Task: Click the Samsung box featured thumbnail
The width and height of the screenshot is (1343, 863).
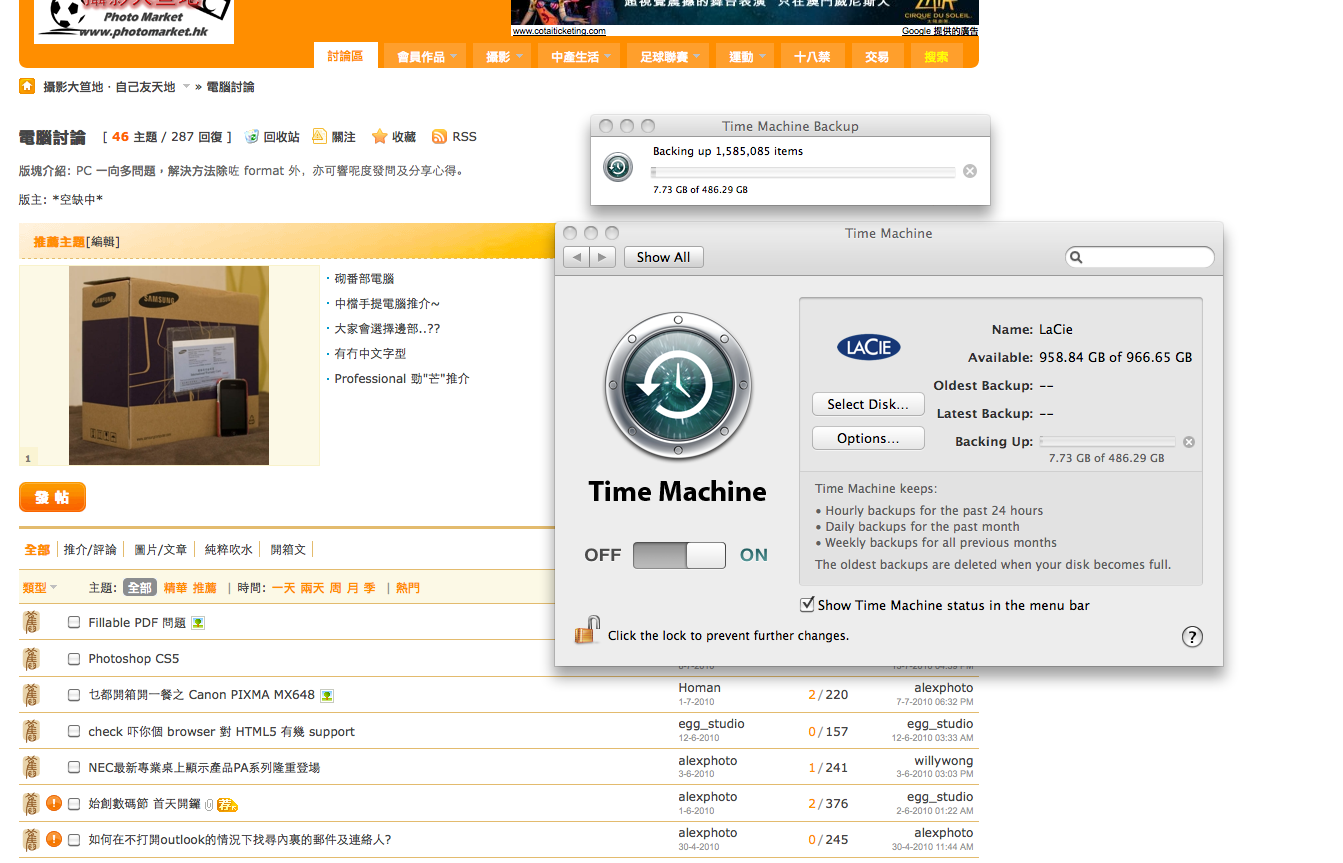Action: coord(169,365)
